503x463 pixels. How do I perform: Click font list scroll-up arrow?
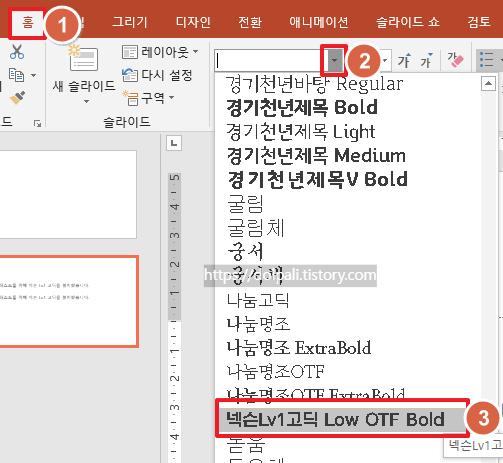tap(488, 83)
